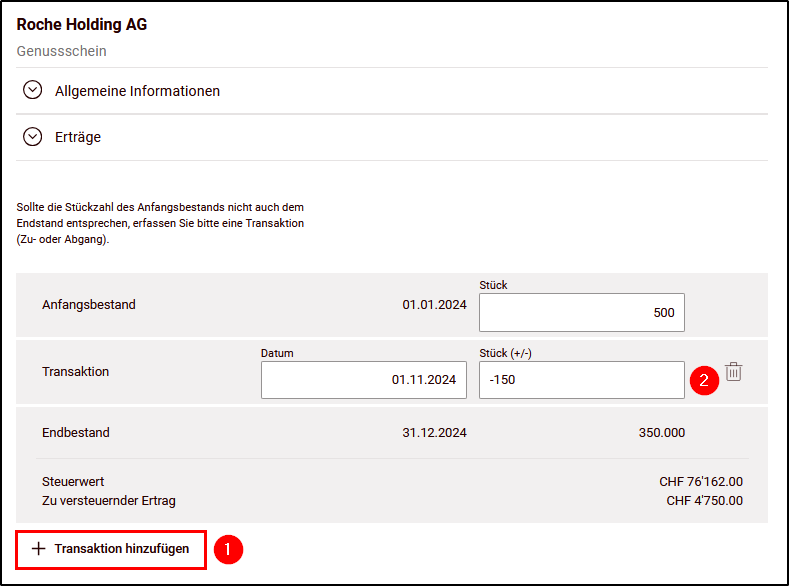Select the end date 31.12.2024
The height and width of the screenshot is (586, 789).
click(434, 433)
